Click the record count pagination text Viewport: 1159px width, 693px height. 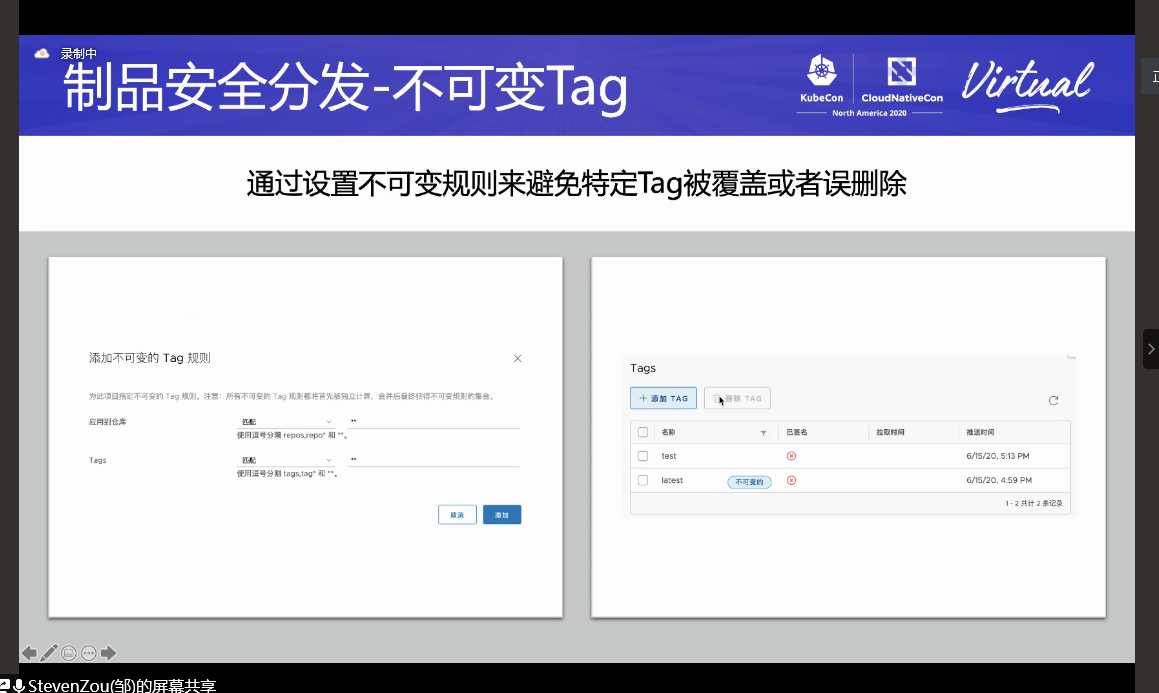(1034, 503)
